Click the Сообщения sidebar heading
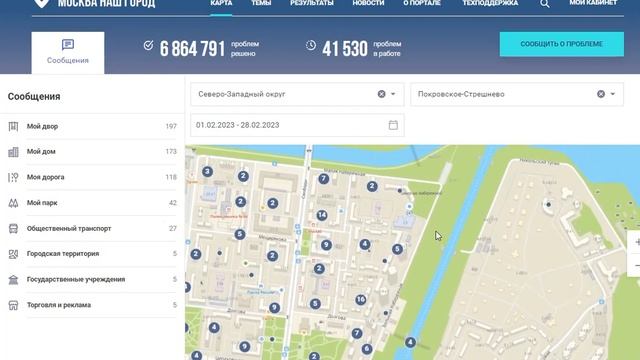Screen dimensions: 640x360 34,97
